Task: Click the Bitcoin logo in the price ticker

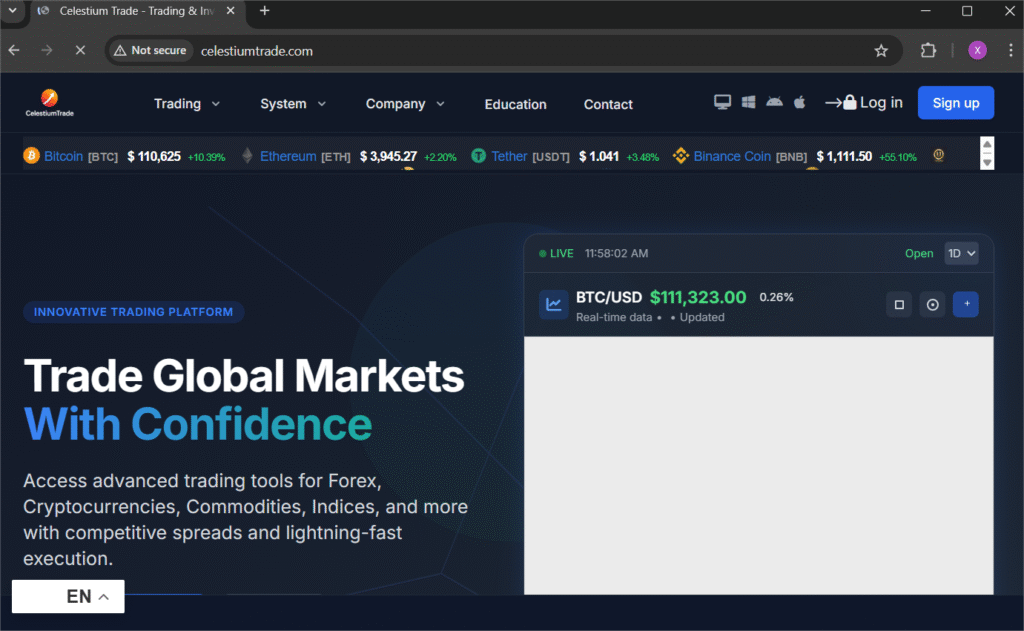Action: coord(32,156)
